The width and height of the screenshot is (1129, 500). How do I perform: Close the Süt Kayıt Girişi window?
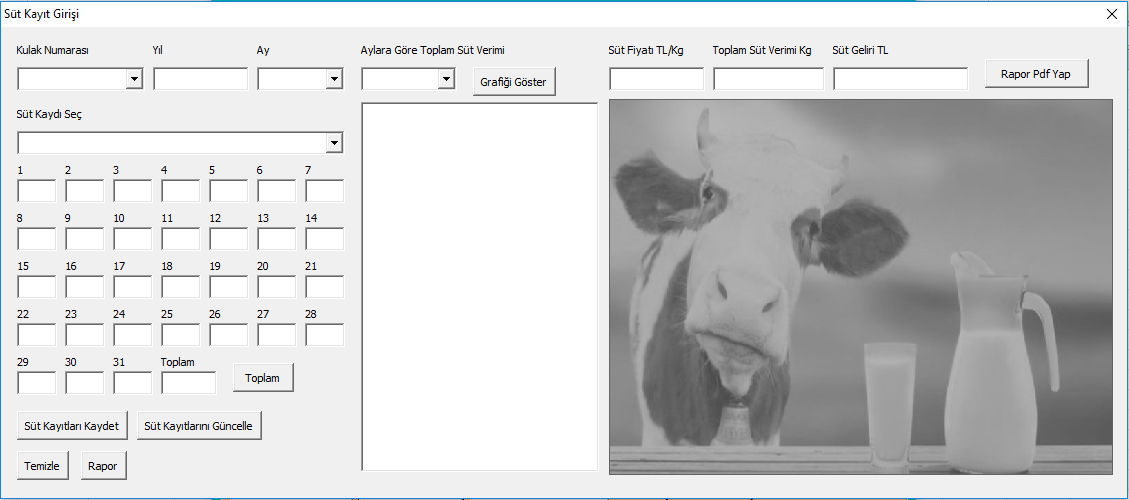point(1112,14)
